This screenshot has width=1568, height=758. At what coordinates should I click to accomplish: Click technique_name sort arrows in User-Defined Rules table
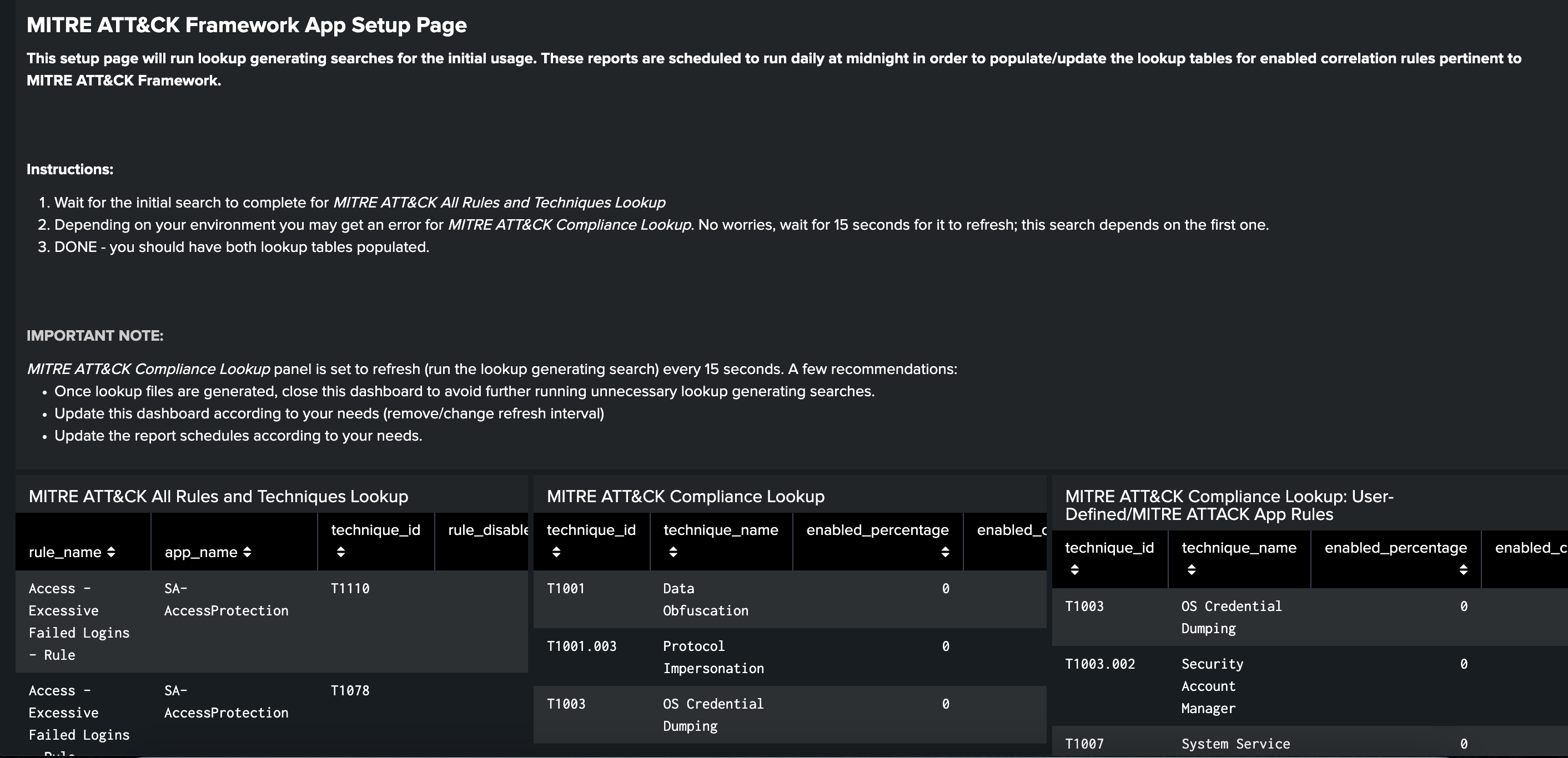[x=1191, y=569]
